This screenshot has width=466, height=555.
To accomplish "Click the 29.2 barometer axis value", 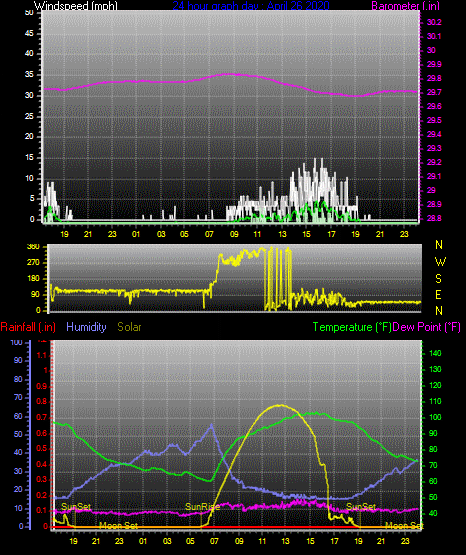I will click(x=434, y=162).
